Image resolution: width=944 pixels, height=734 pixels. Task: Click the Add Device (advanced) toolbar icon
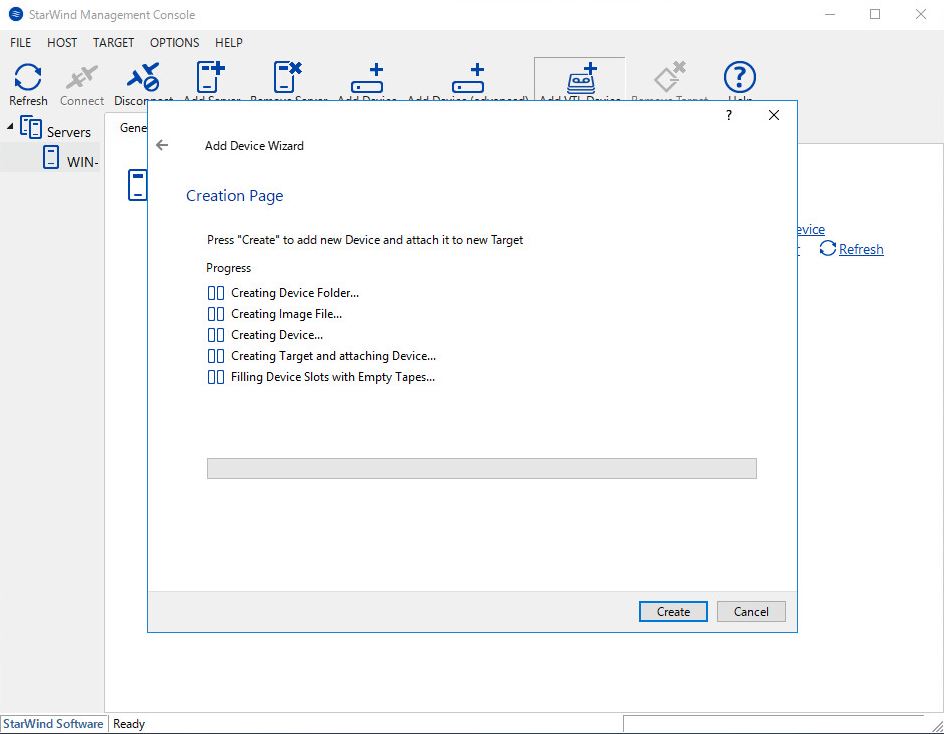tap(468, 78)
